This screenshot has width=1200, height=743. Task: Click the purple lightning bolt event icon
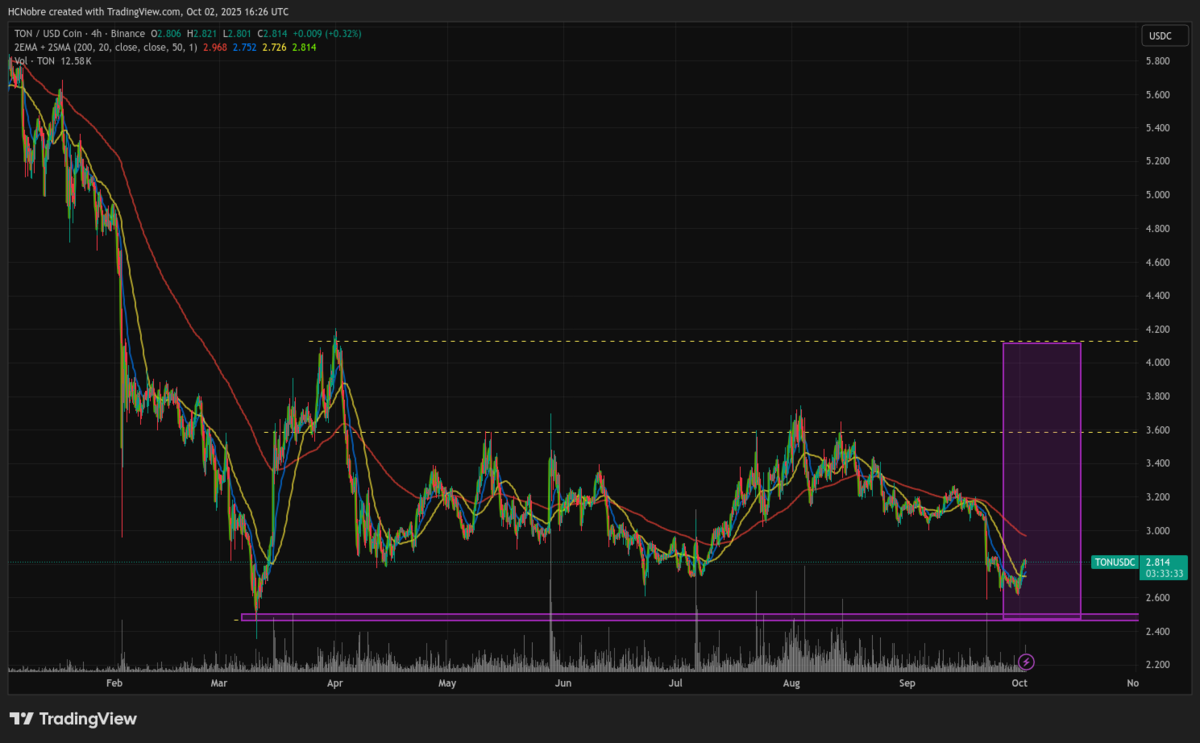pos(1026,662)
